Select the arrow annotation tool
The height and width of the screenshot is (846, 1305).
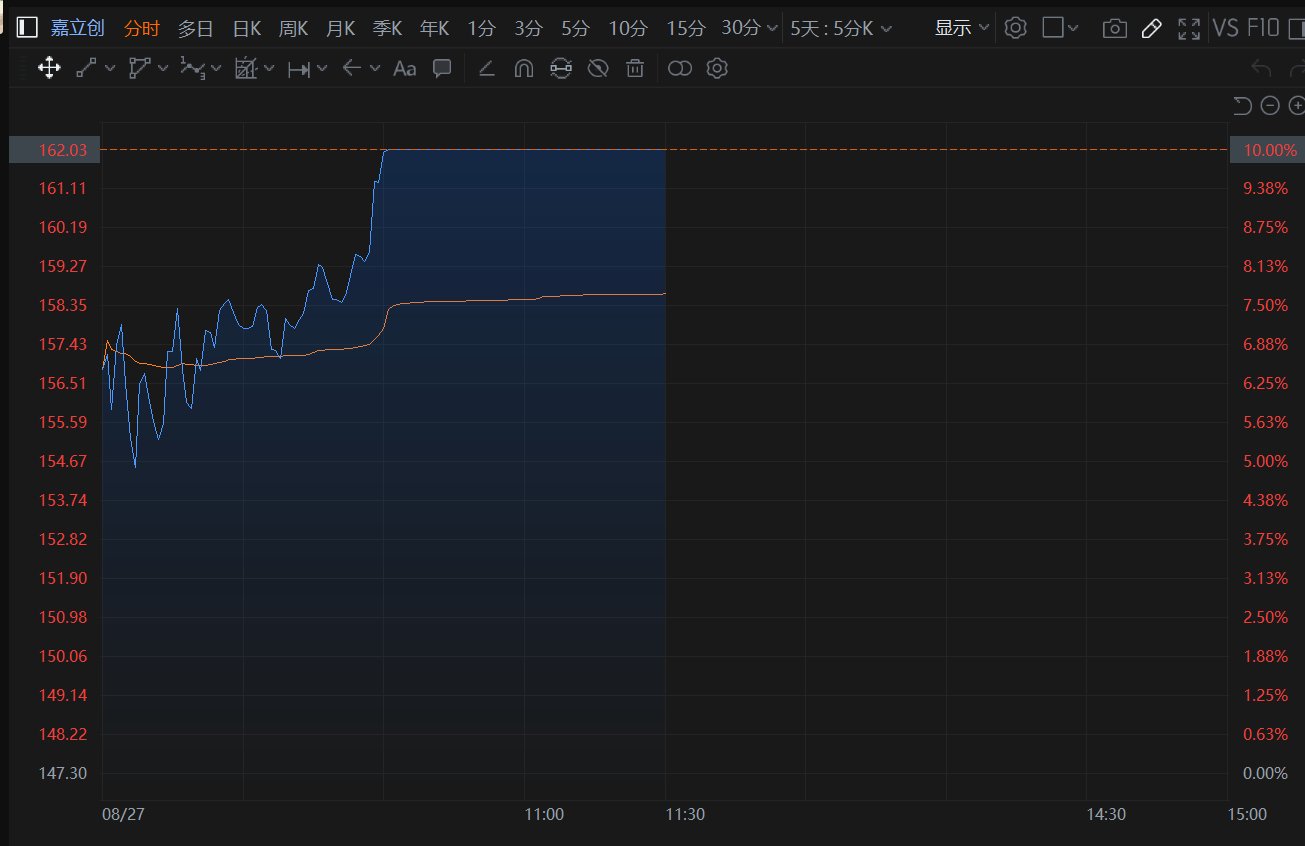tap(351, 69)
